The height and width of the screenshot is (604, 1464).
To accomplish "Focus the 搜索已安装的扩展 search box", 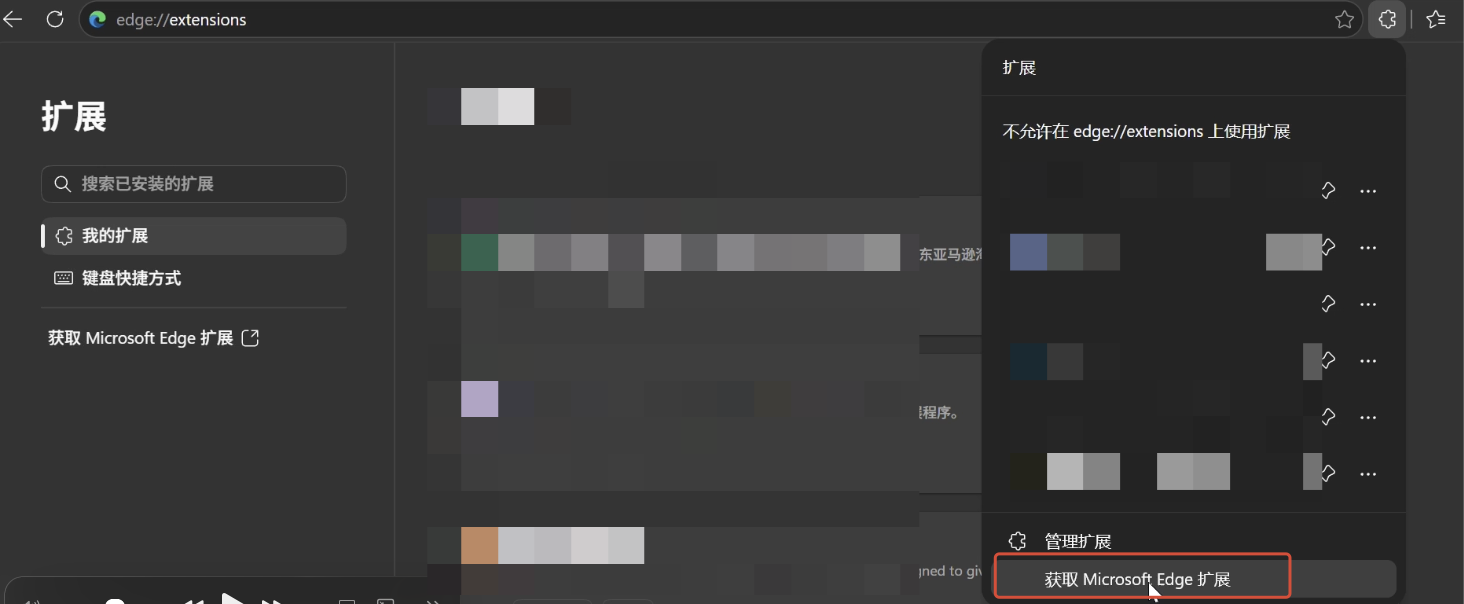I will [194, 184].
